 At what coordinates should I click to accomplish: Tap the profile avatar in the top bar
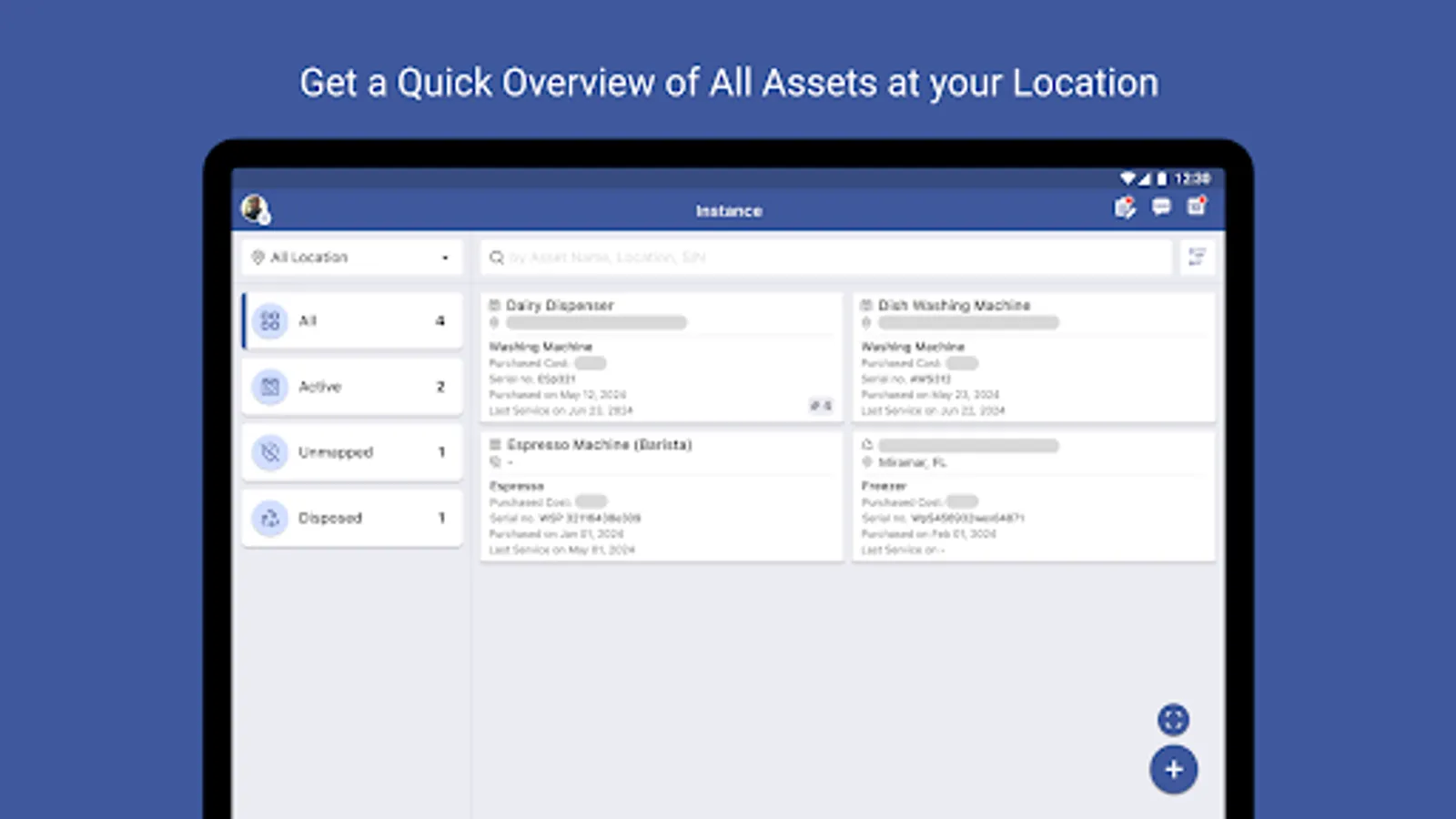[256, 207]
